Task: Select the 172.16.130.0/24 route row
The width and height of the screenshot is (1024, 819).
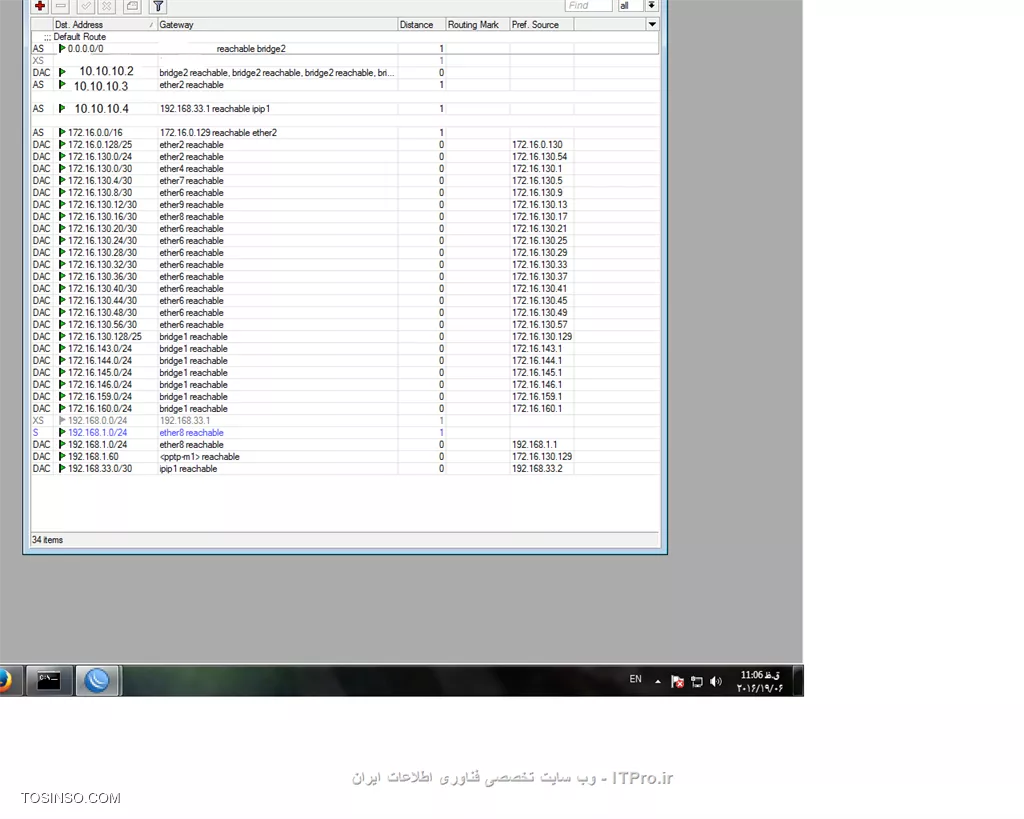Action: pos(345,157)
